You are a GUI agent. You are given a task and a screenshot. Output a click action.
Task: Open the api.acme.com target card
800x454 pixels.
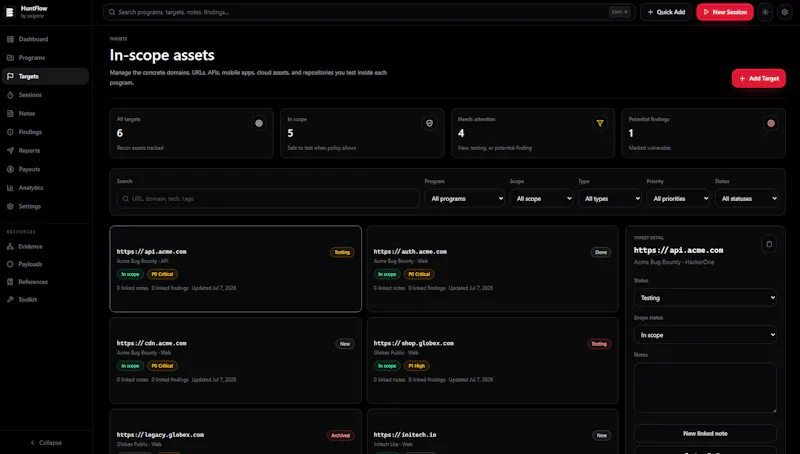click(x=236, y=269)
